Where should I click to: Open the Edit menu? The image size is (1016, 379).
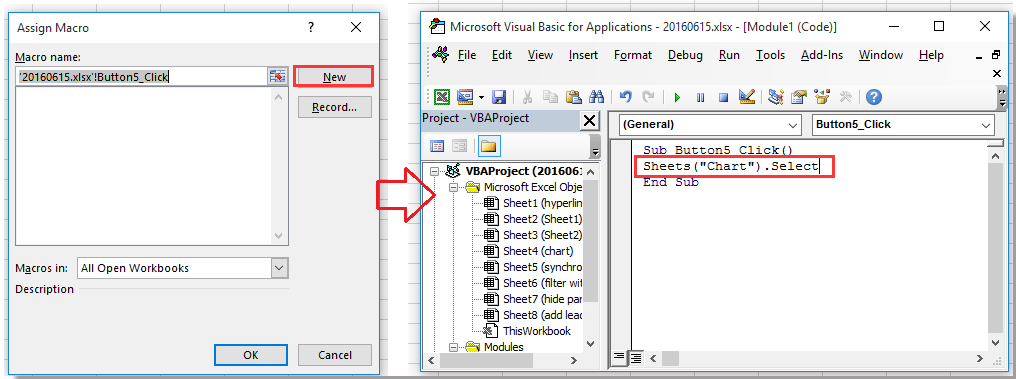click(x=502, y=55)
